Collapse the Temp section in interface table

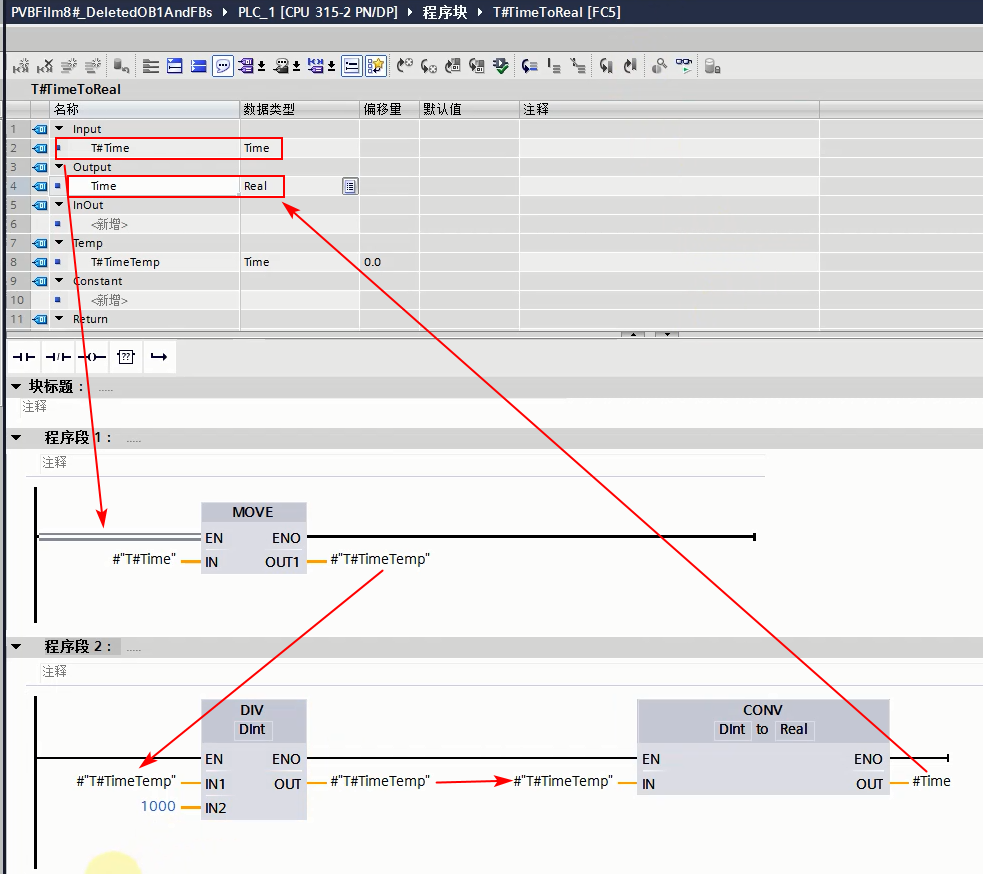point(59,243)
